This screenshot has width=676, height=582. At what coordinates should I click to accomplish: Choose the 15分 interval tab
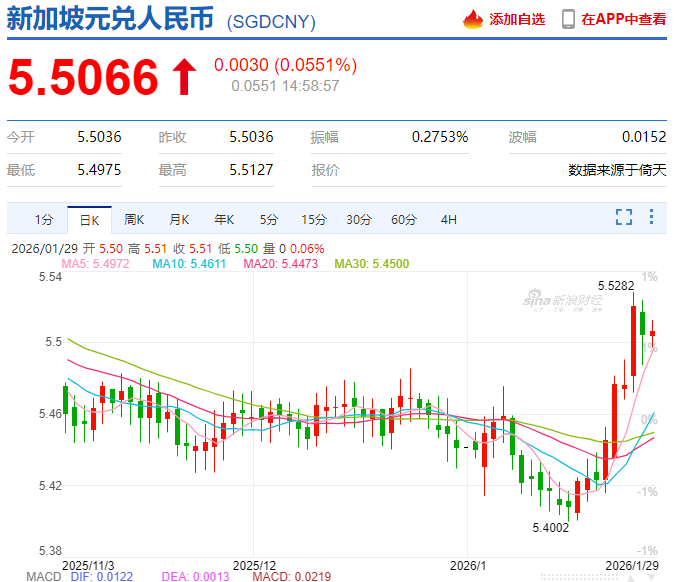314,219
